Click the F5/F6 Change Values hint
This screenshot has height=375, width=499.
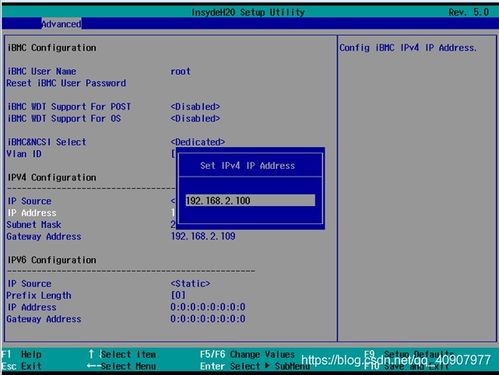coord(247,354)
